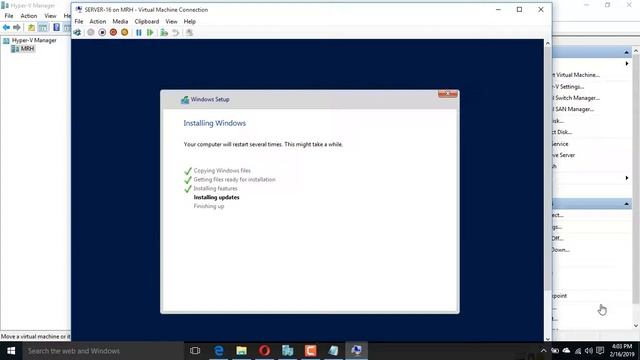Click the Virtual Machine Connection taskbar icon

pyautogui.click(x=356, y=351)
